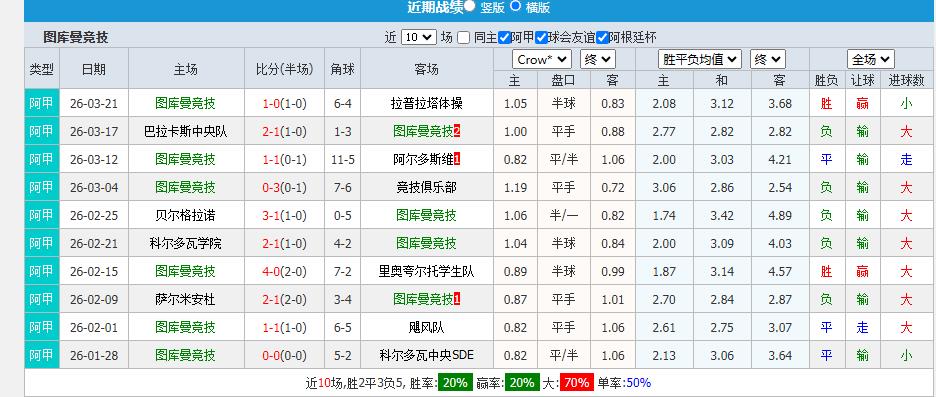936x397 pixels.
Task: Uncheck the 球会友谊 checkbox
Action: coord(541,38)
